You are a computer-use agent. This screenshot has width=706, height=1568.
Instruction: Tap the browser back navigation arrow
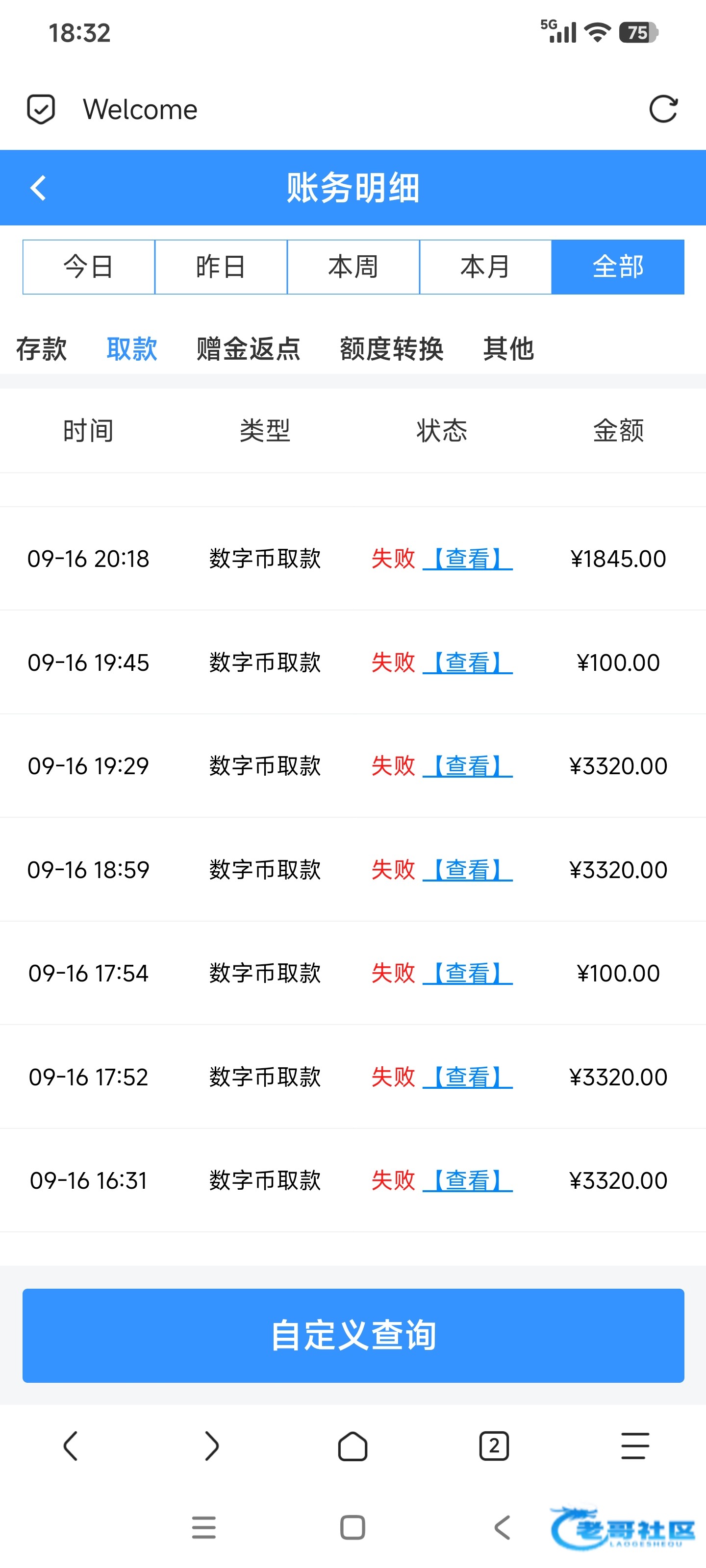click(x=71, y=1445)
